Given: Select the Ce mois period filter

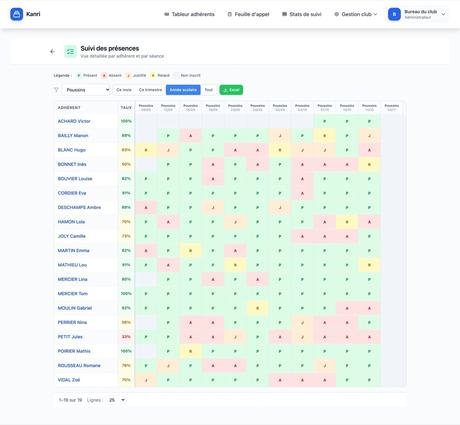Looking at the screenshot, I should coord(124,90).
